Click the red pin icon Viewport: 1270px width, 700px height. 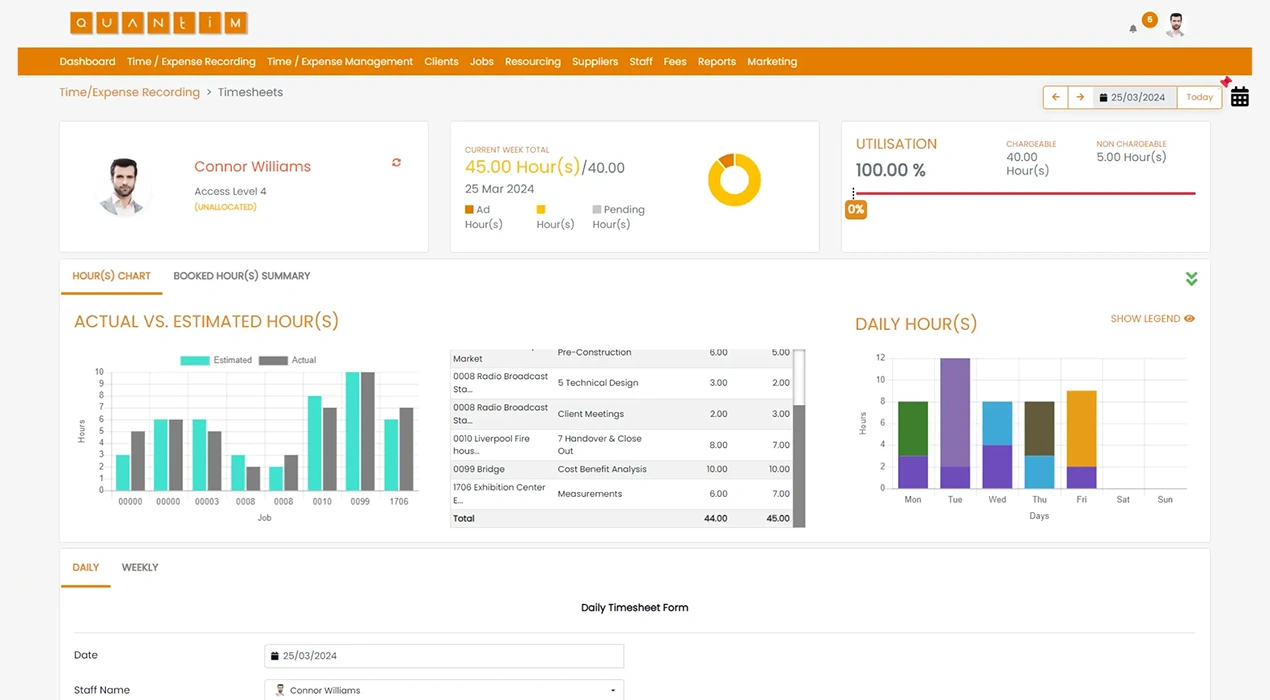pos(1226,82)
